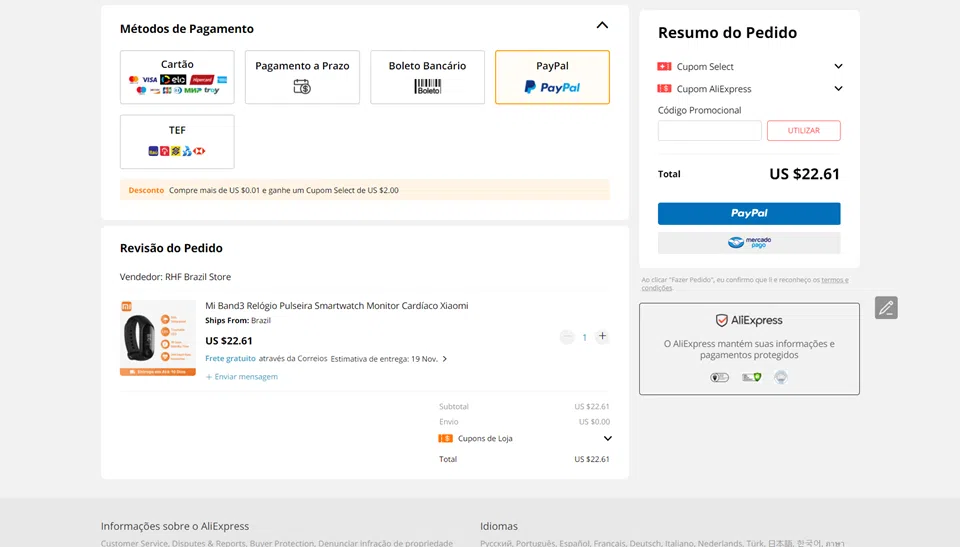Screen dimensions: 960x547
Task: Click the Pagamento a Prazo calendar icon
Action: coord(302,87)
